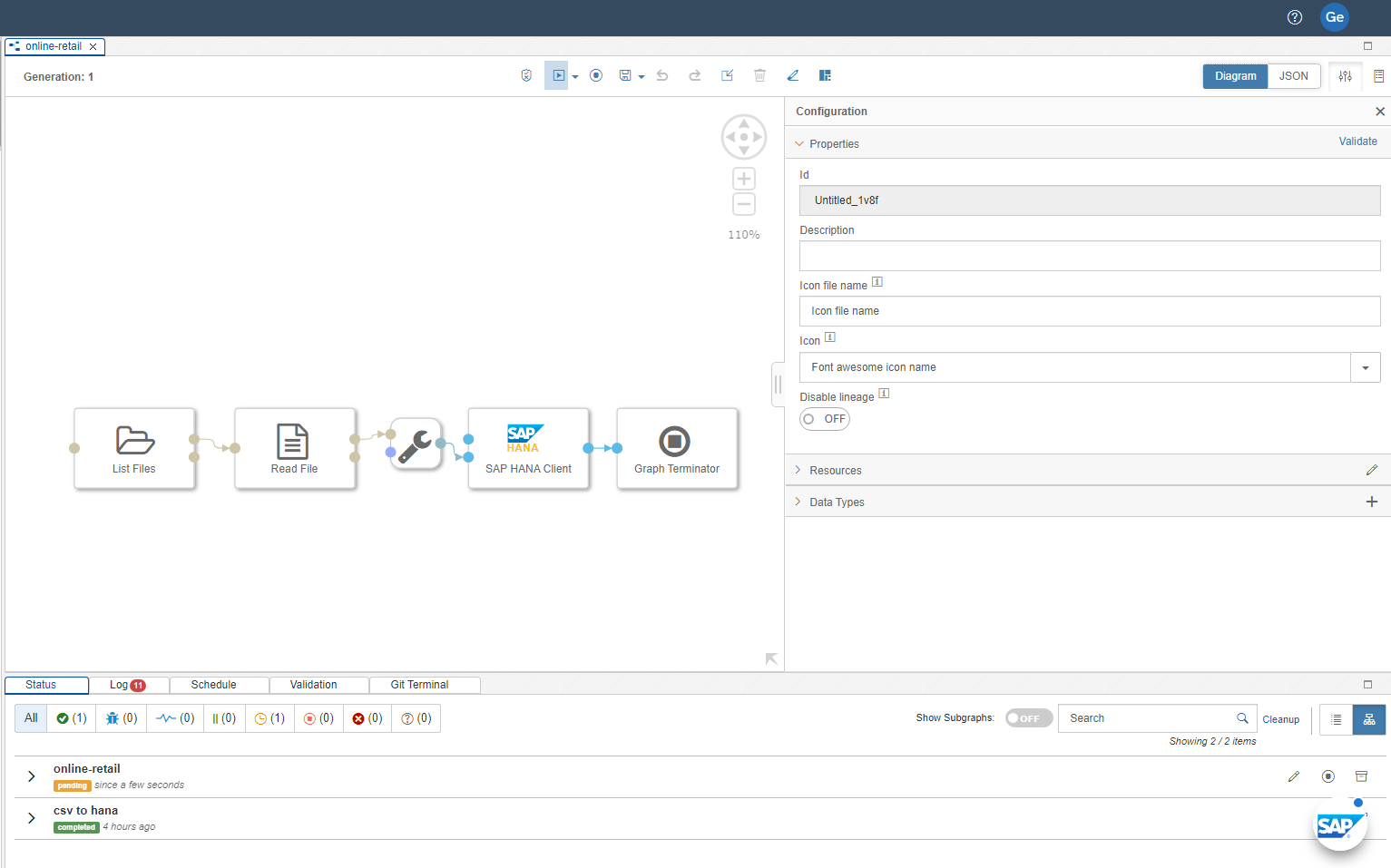Save the graph using the floppy disk icon

tap(625, 76)
